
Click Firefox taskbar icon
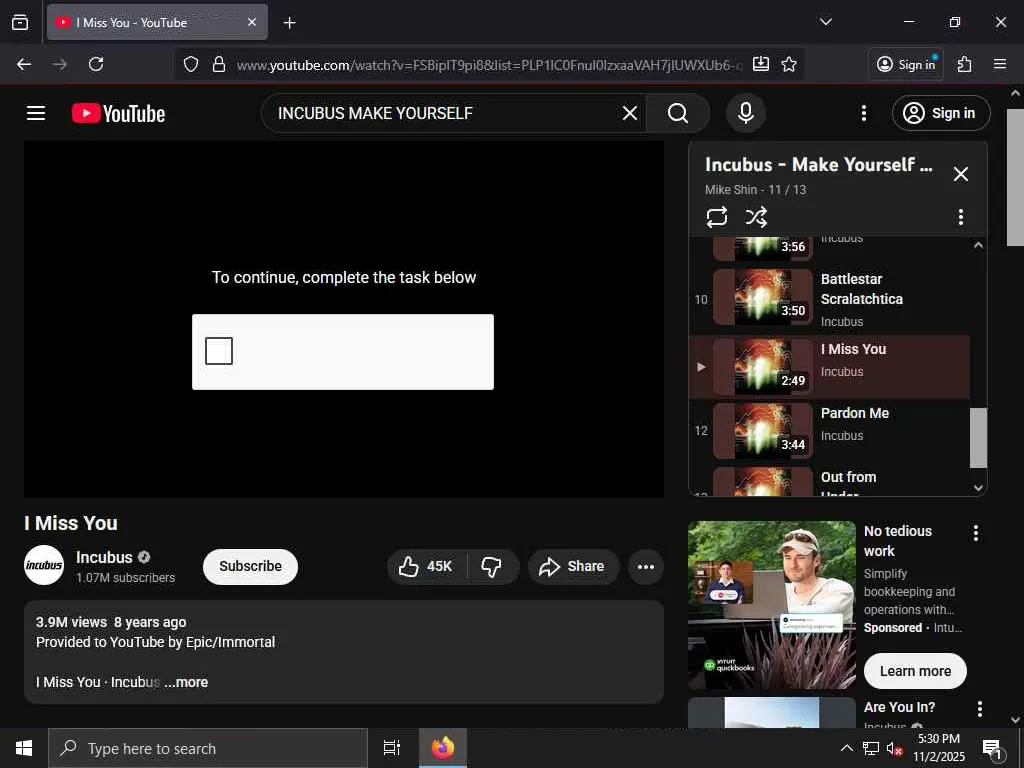click(443, 748)
